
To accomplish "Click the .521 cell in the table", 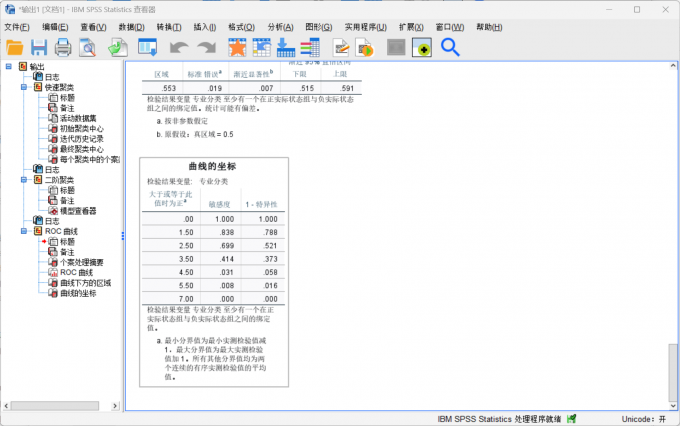I will pyautogui.click(x=270, y=246).
